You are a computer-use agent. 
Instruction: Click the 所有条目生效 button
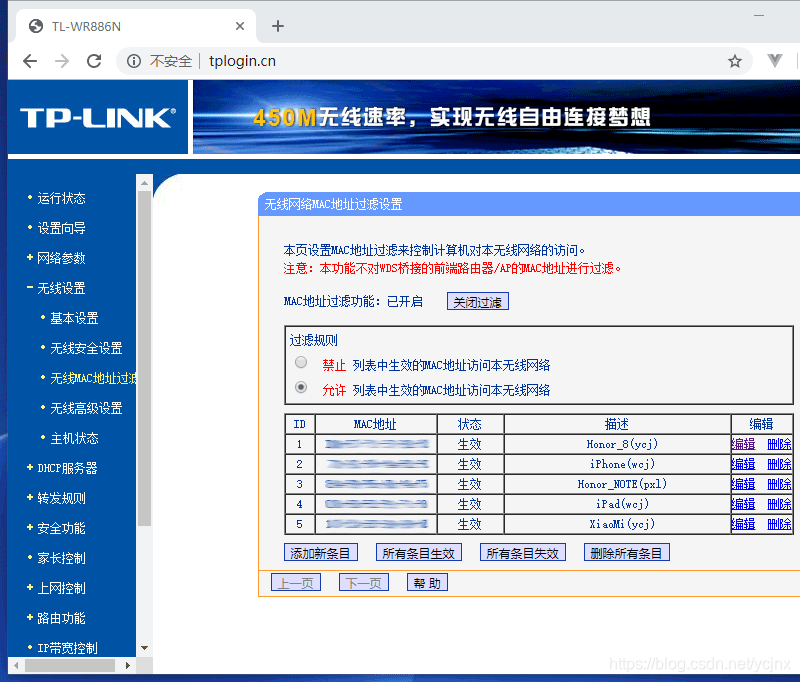pos(418,552)
